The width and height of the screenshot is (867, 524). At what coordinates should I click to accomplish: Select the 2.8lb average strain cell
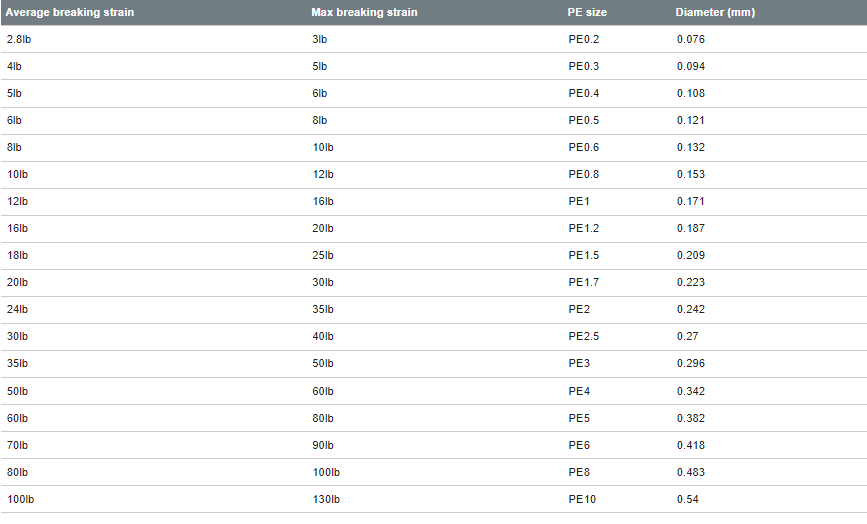19,39
